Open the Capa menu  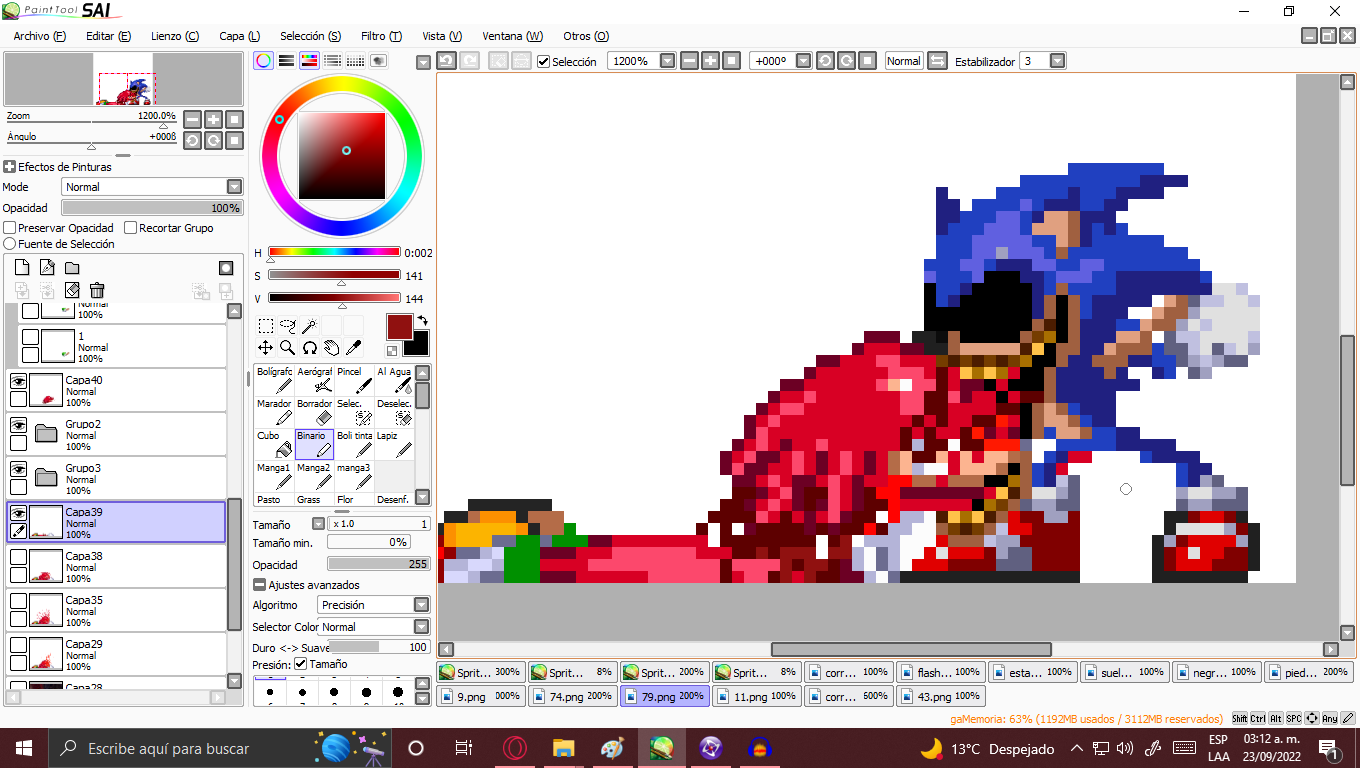pyautogui.click(x=239, y=36)
